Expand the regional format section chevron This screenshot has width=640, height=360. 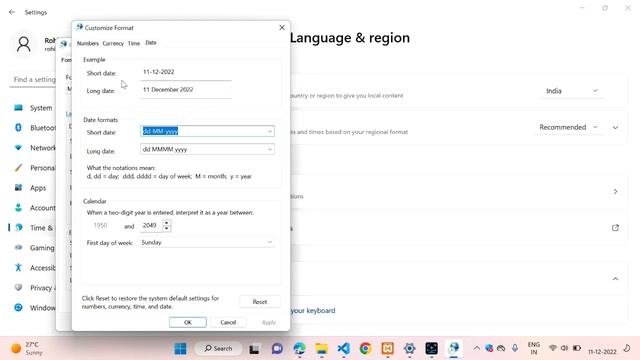point(615,128)
